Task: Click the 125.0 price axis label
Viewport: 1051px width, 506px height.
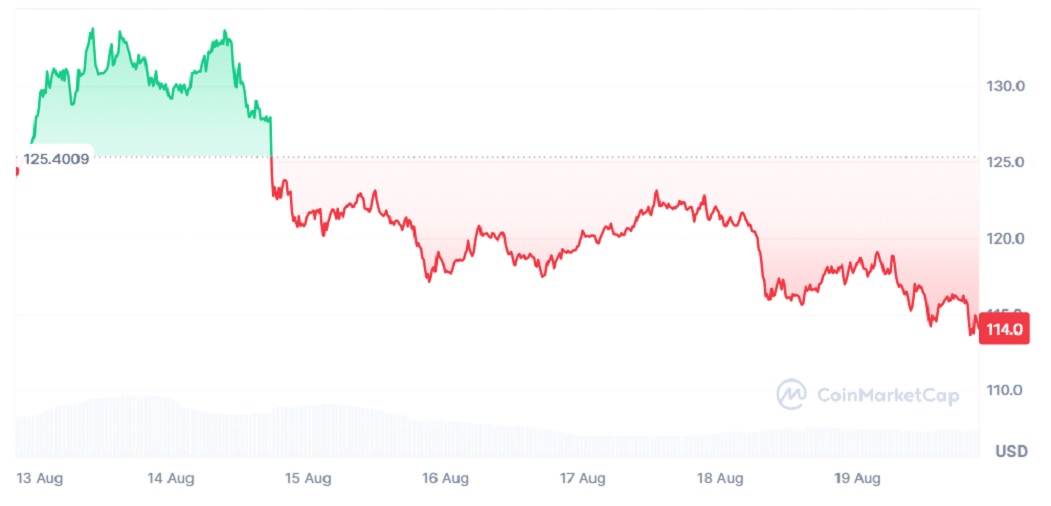Action: [1004, 162]
